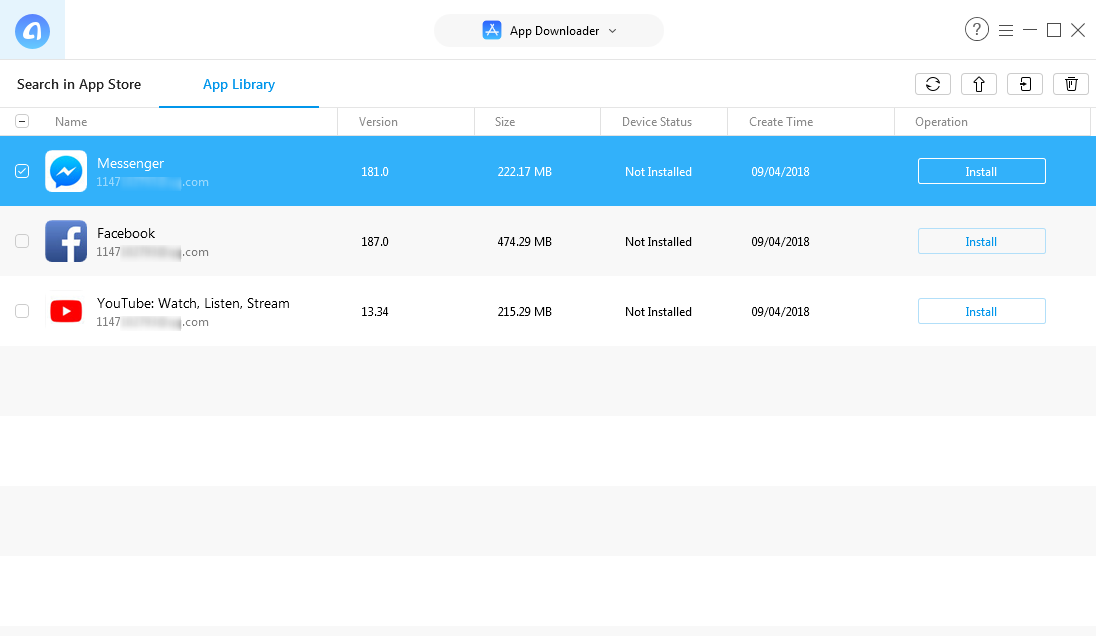Click the YouTube app icon
1096x636 pixels.
click(66, 311)
